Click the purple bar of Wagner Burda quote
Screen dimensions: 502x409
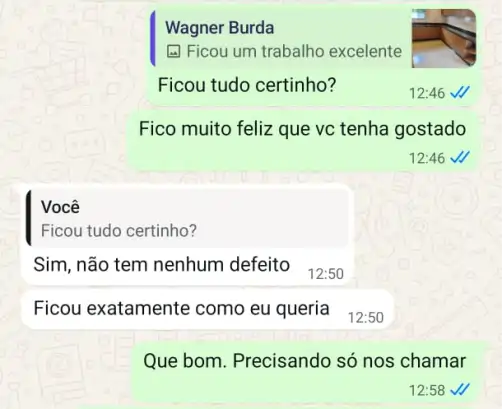(x=153, y=38)
